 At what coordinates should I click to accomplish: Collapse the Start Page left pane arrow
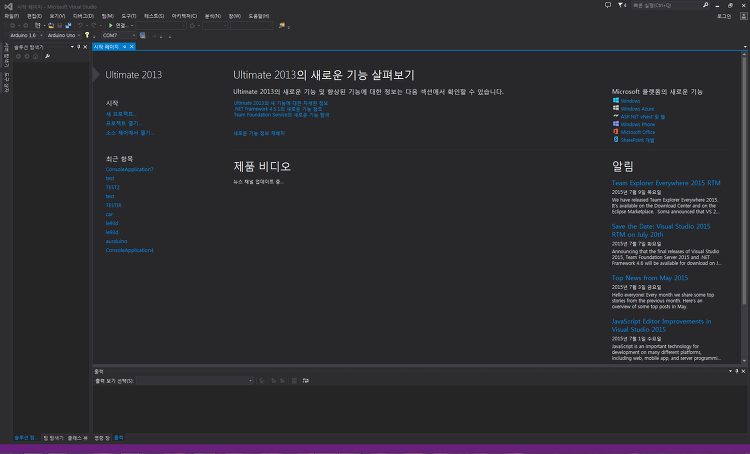point(96,75)
